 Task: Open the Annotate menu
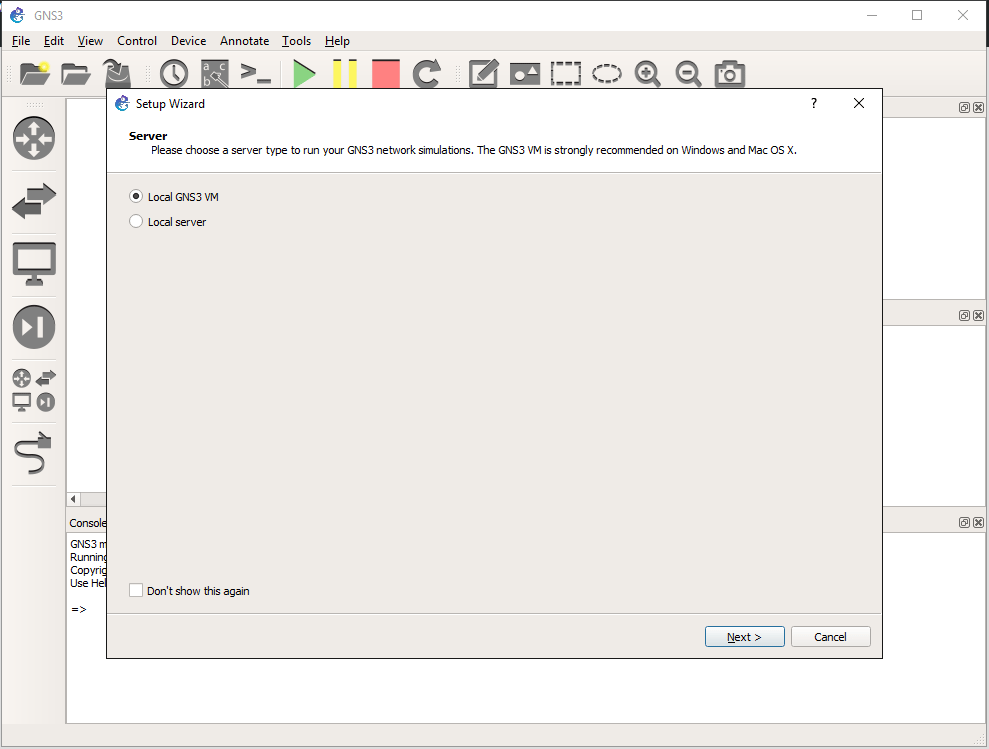pyautogui.click(x=245, y=41)
